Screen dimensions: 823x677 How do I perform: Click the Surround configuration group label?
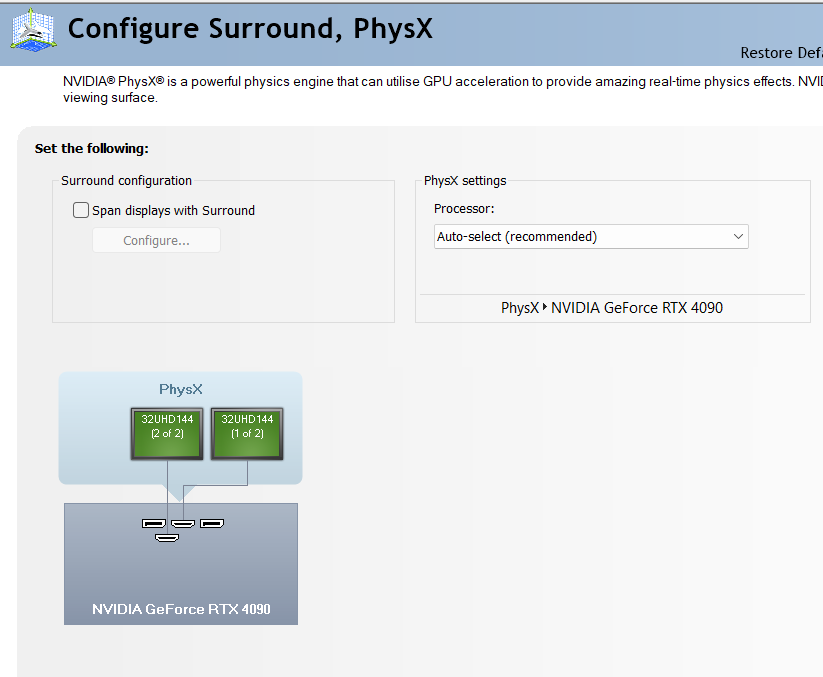coord(126,181)
